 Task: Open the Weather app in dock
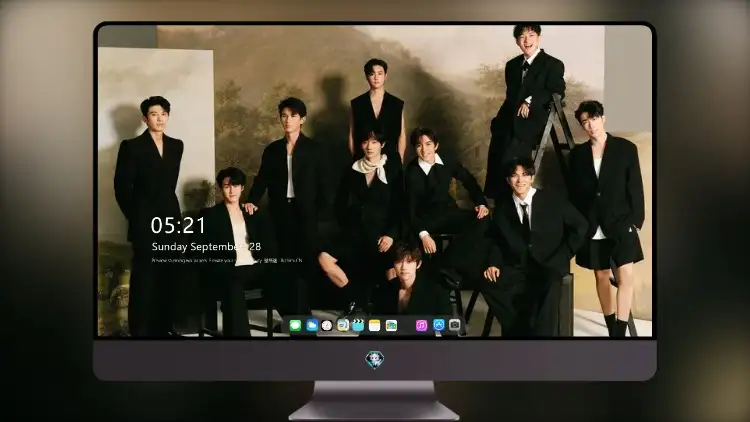tap(312, 325)
